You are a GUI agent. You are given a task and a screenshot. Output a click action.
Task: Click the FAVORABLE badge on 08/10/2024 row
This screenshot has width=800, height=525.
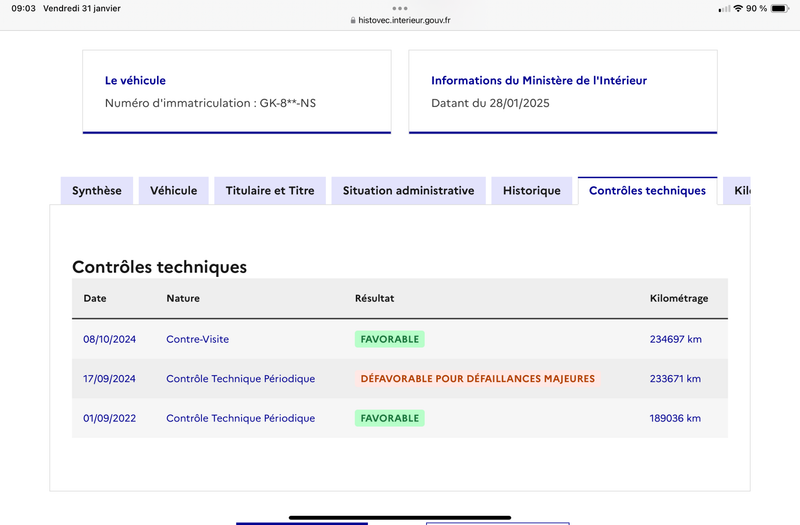click(390, 339)
